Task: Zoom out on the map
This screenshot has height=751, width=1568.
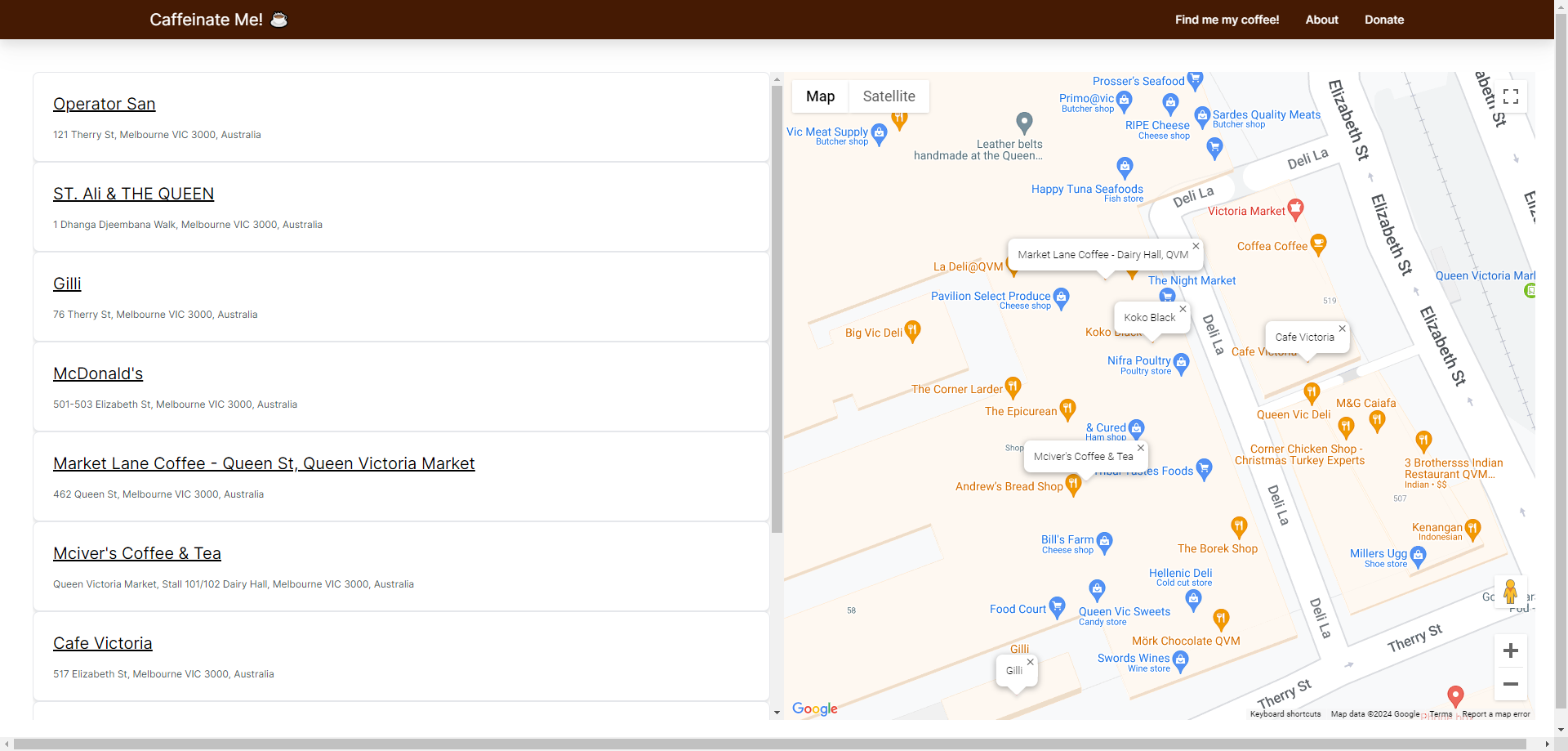Action: coord(1511,684)
